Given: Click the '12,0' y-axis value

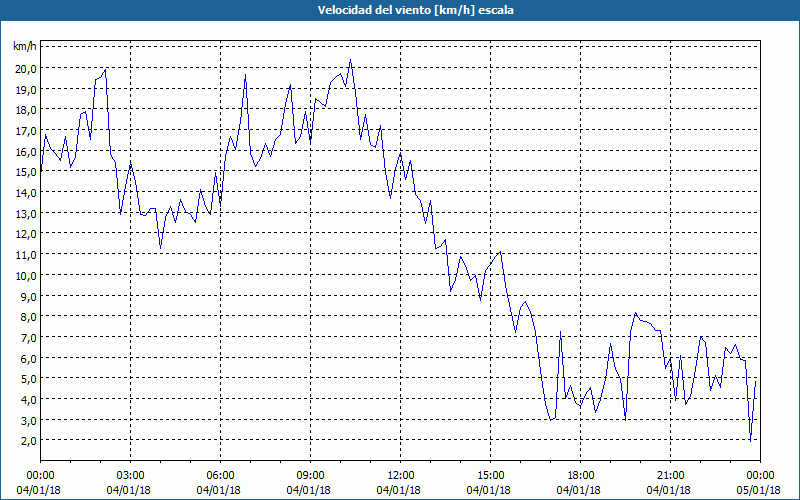Looking at the screenshot, I should tap(26, 234).
